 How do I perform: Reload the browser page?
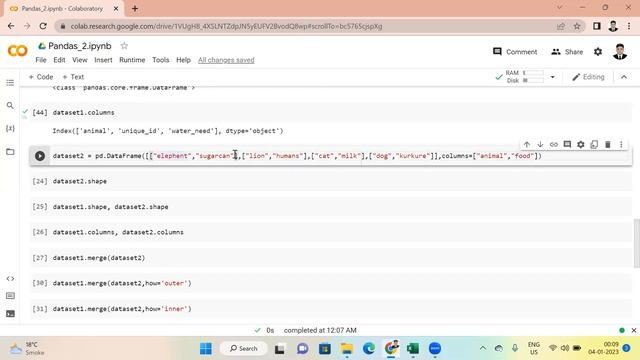click(x=43, y=26)
